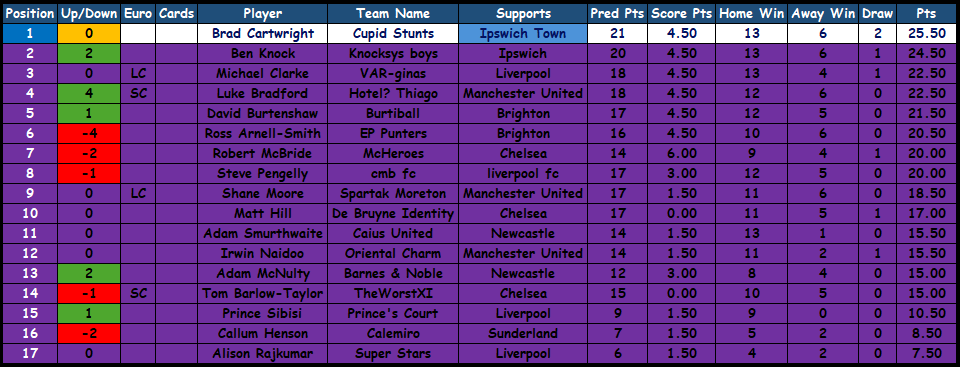
Task: Select Brad Cartwright player cell
Action: [263, 34]
